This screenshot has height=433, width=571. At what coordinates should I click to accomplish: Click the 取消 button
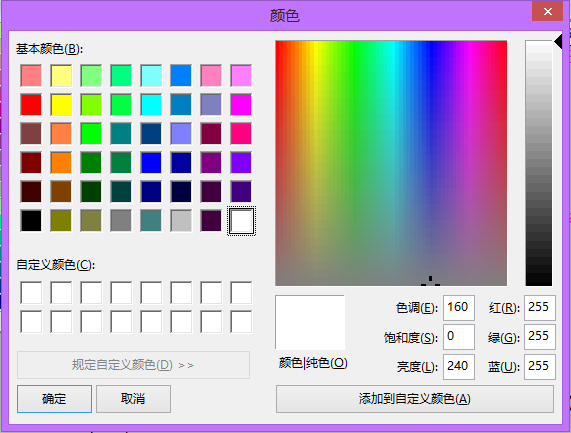coord(133,399)
